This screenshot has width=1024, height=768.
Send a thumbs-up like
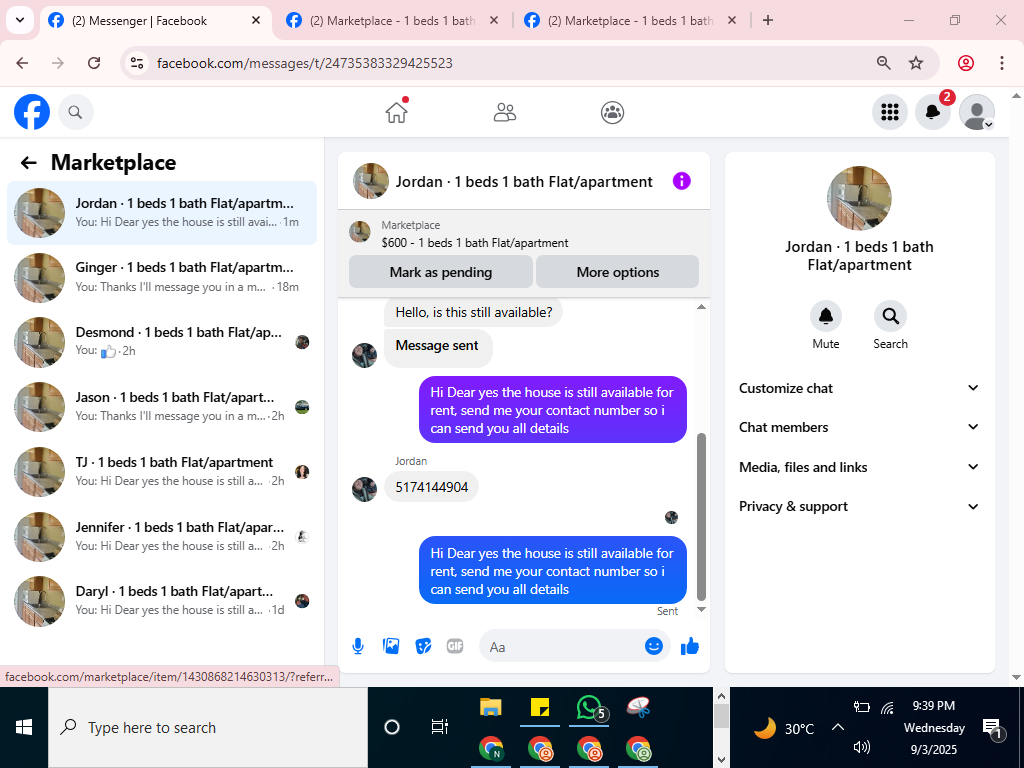click(x=690, y=647)
